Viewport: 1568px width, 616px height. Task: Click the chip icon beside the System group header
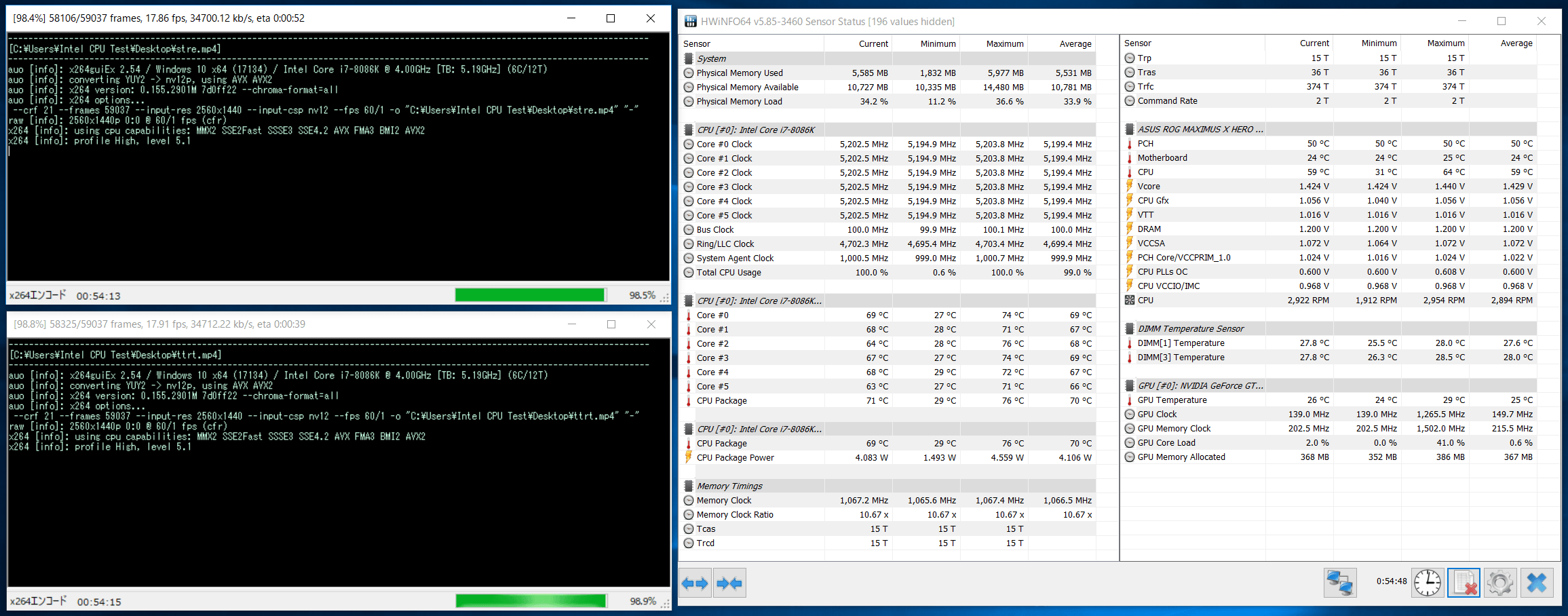[689, 58]
